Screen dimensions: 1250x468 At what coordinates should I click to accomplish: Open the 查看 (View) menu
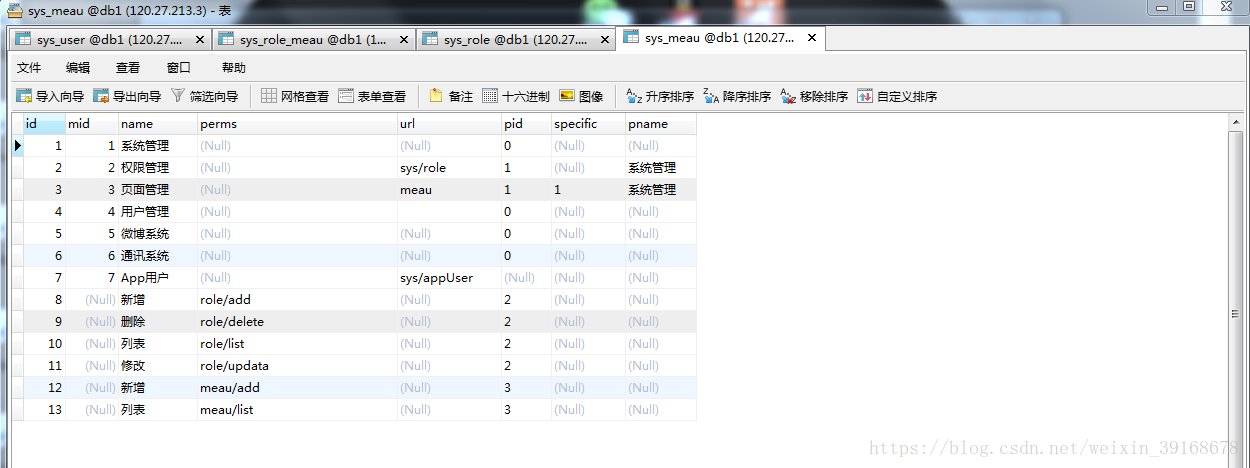128,68
